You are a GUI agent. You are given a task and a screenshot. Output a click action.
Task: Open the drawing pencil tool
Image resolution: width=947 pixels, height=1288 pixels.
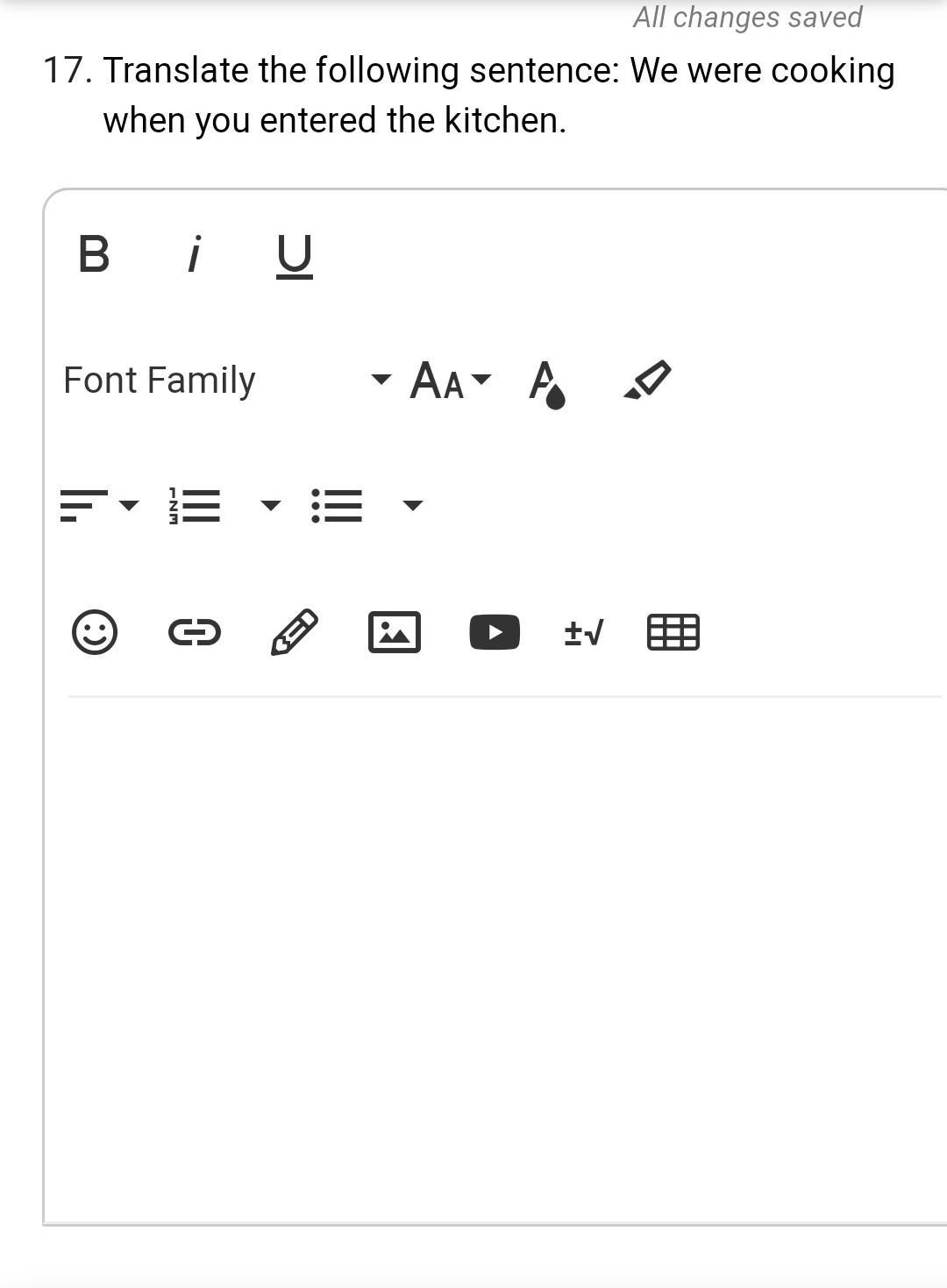(295, 632)
